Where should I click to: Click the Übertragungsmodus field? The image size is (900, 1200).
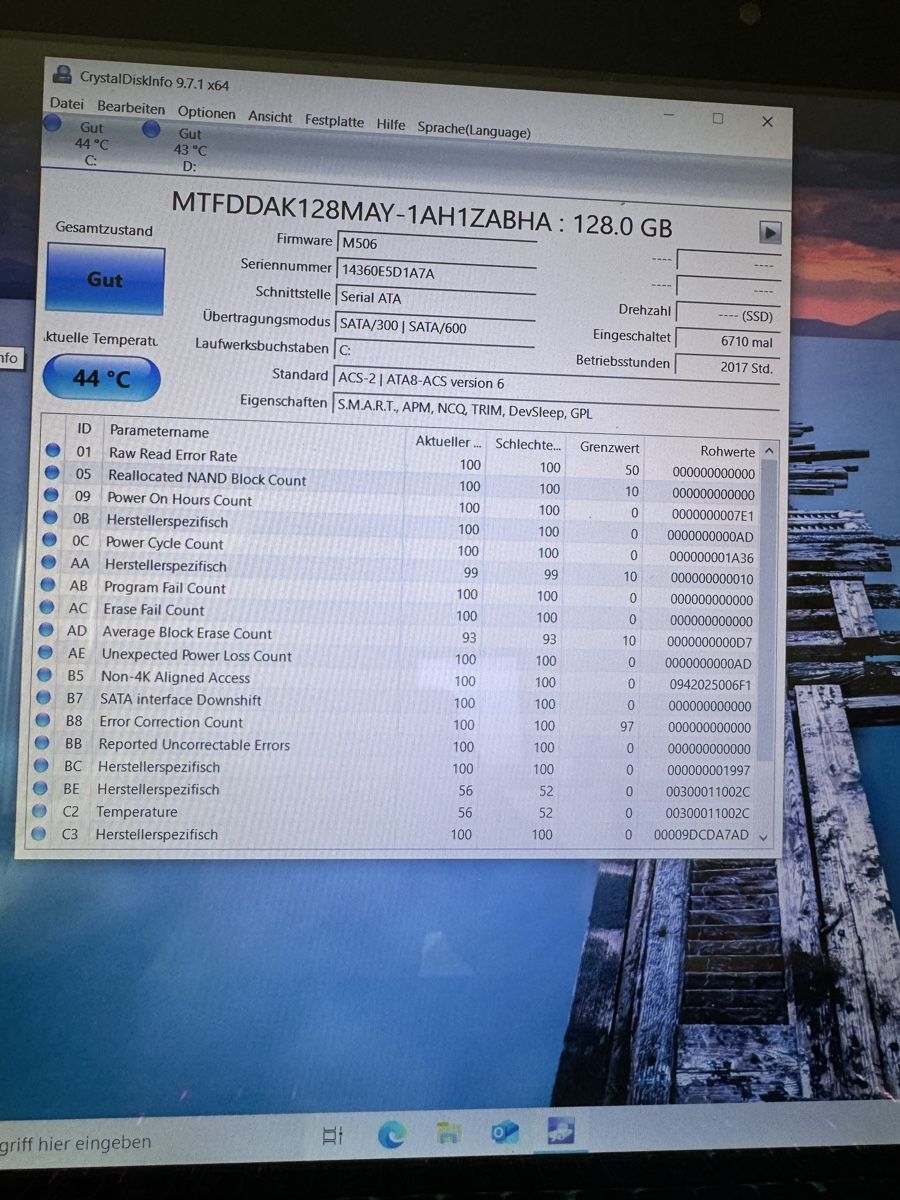(x=435, y=327)
